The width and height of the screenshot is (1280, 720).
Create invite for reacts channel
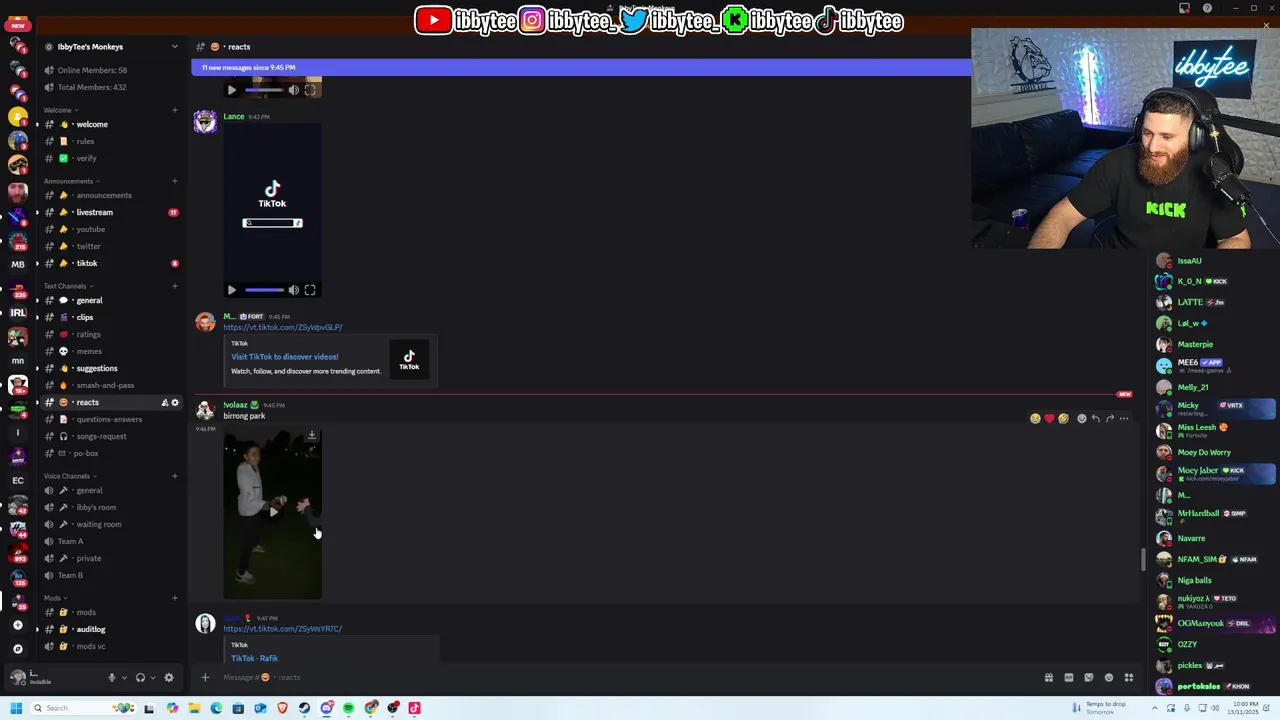164,402
